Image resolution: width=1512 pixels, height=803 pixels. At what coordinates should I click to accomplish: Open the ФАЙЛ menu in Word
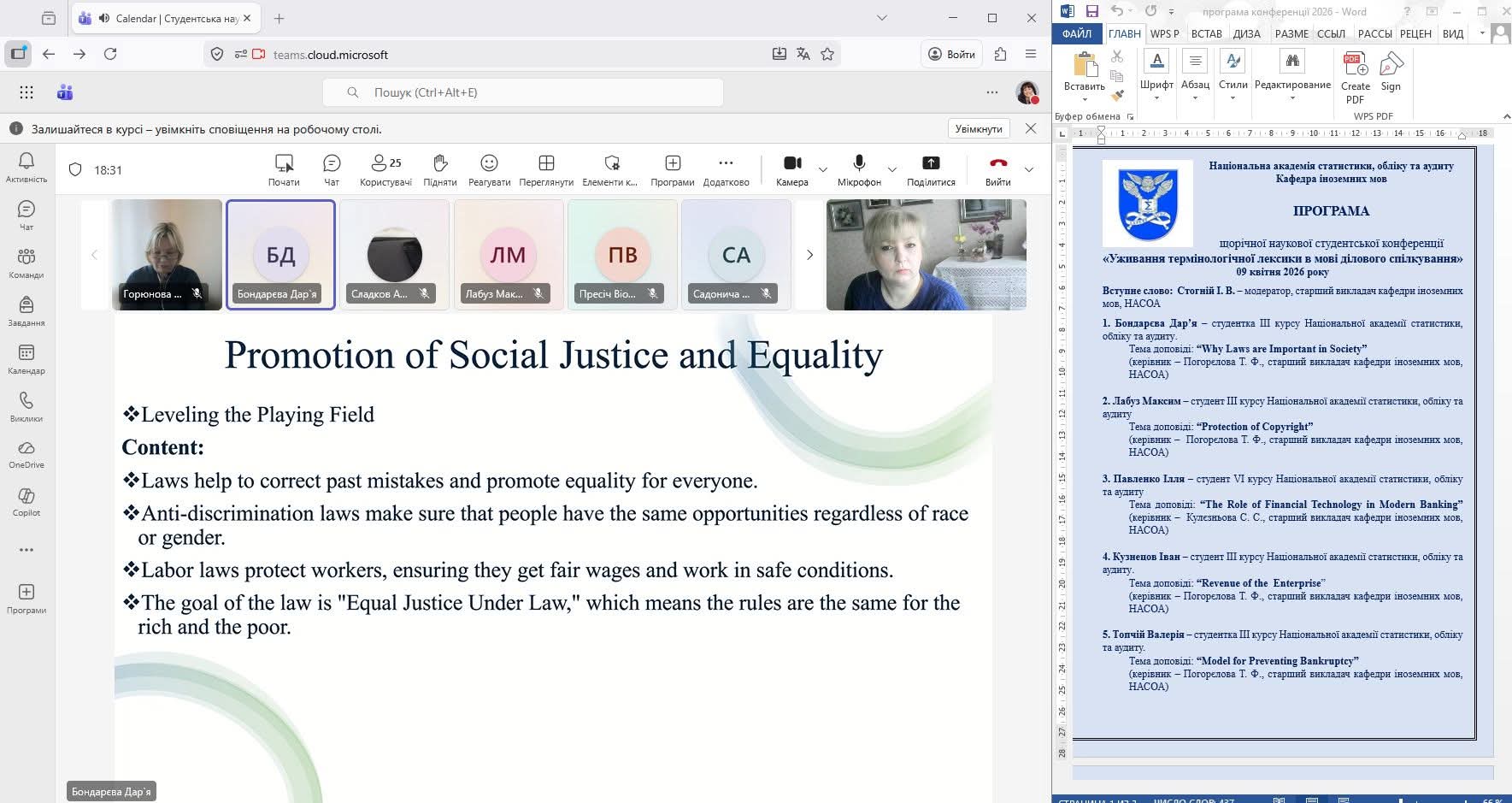click(1077, 34)
